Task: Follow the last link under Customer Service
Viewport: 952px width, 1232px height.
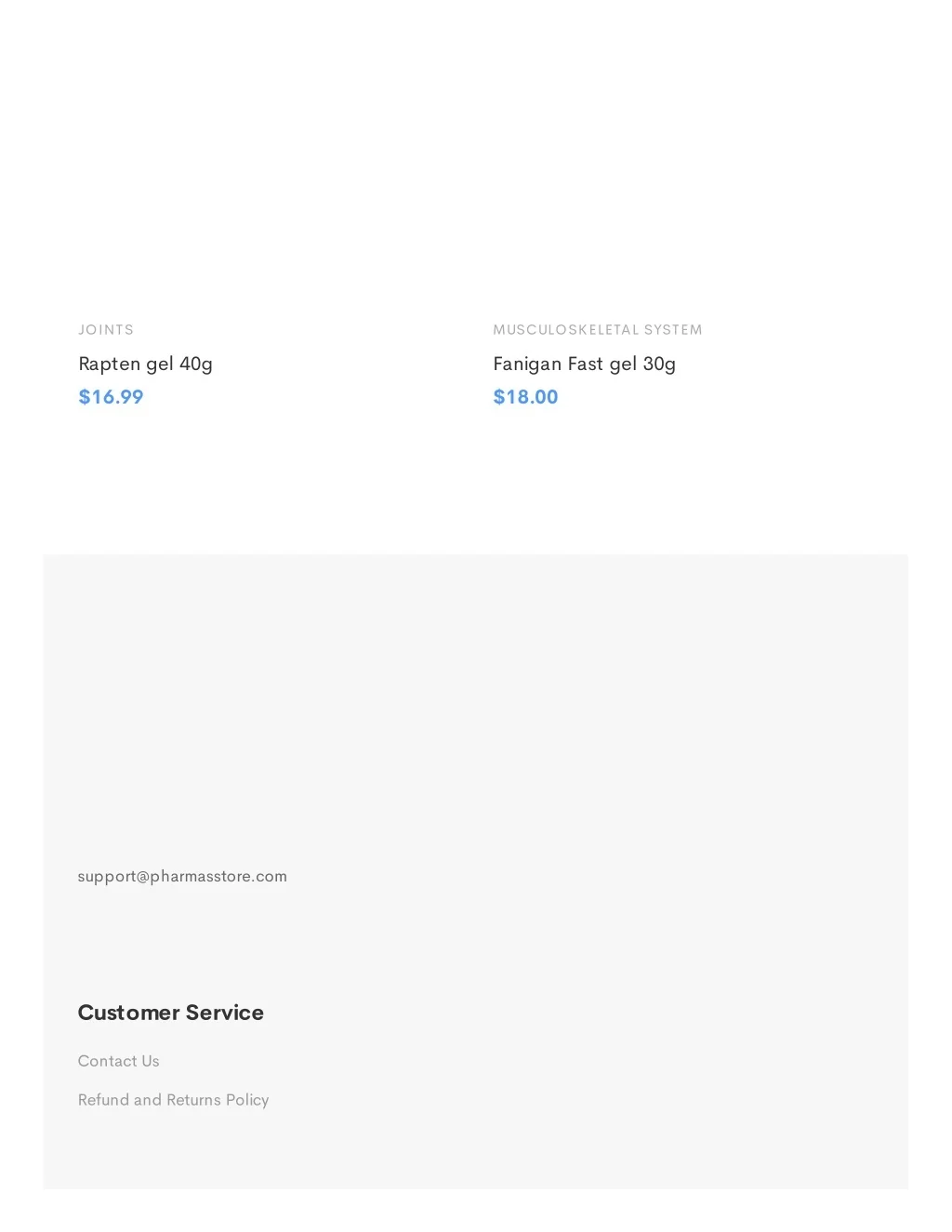Action: point(173,1100)
